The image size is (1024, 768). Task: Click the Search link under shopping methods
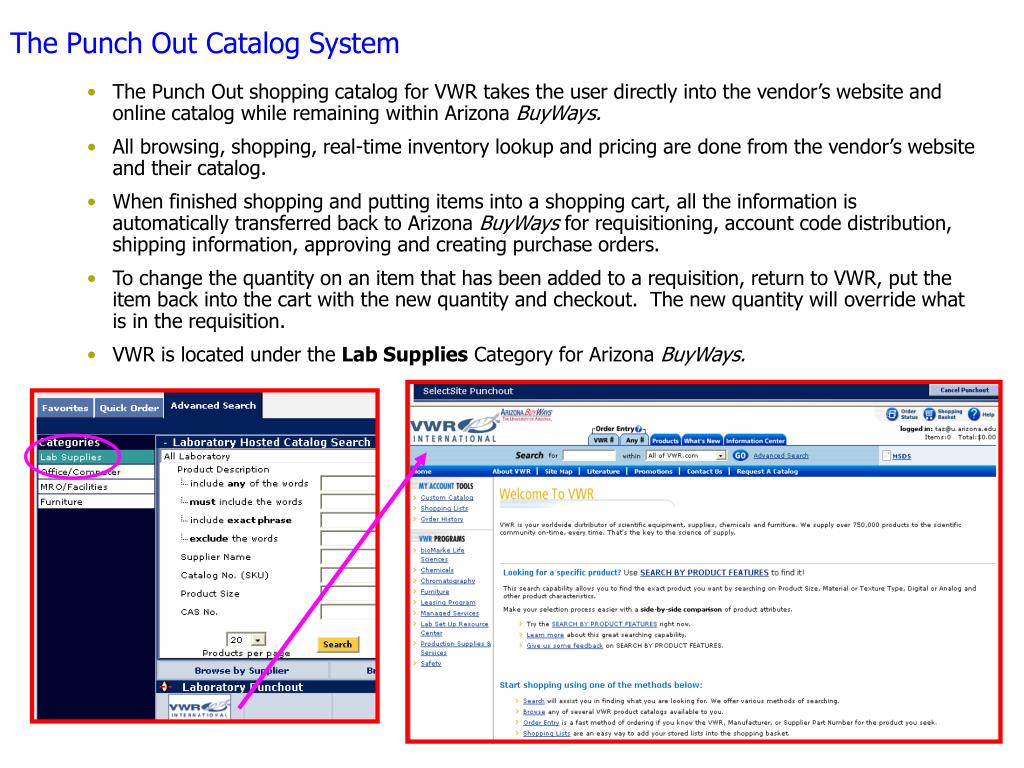click(534, 701)
